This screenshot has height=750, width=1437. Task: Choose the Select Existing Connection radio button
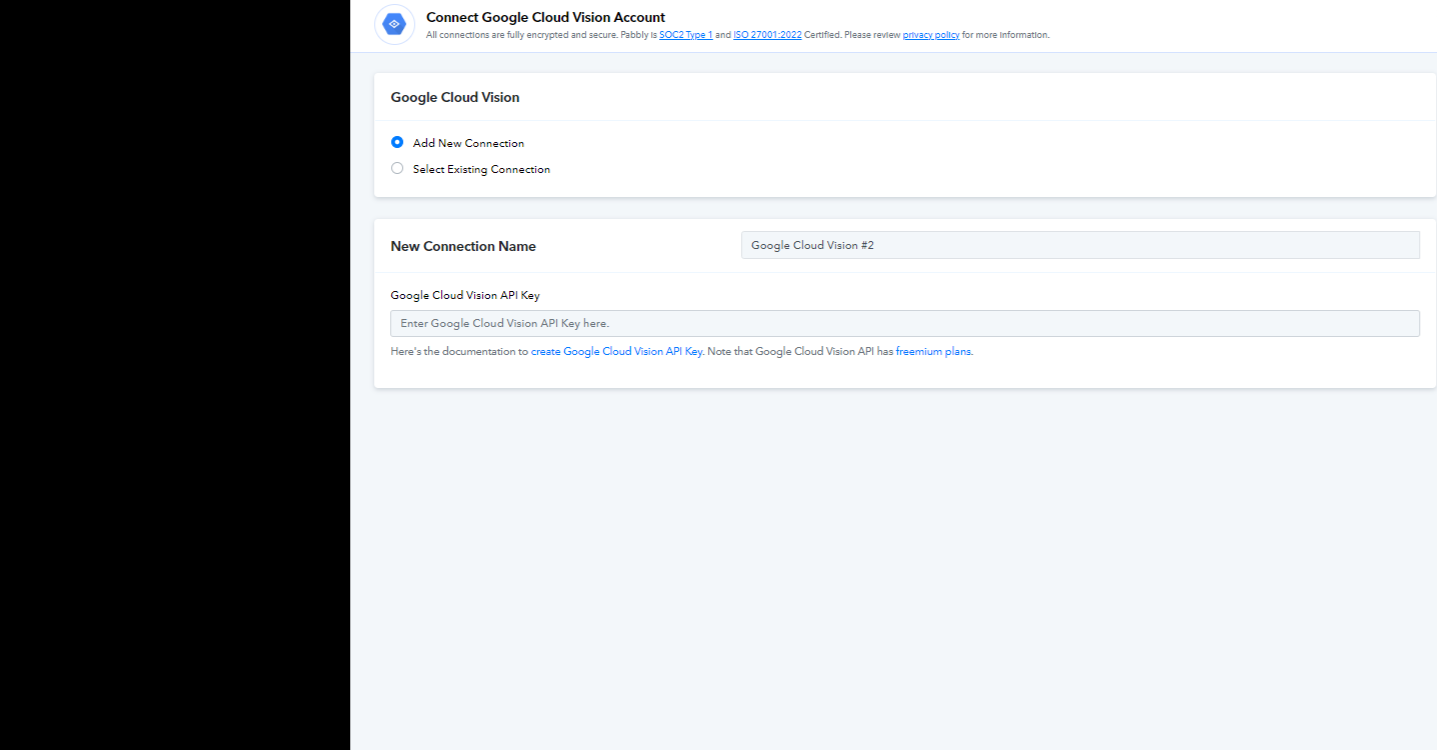point(397,169)
